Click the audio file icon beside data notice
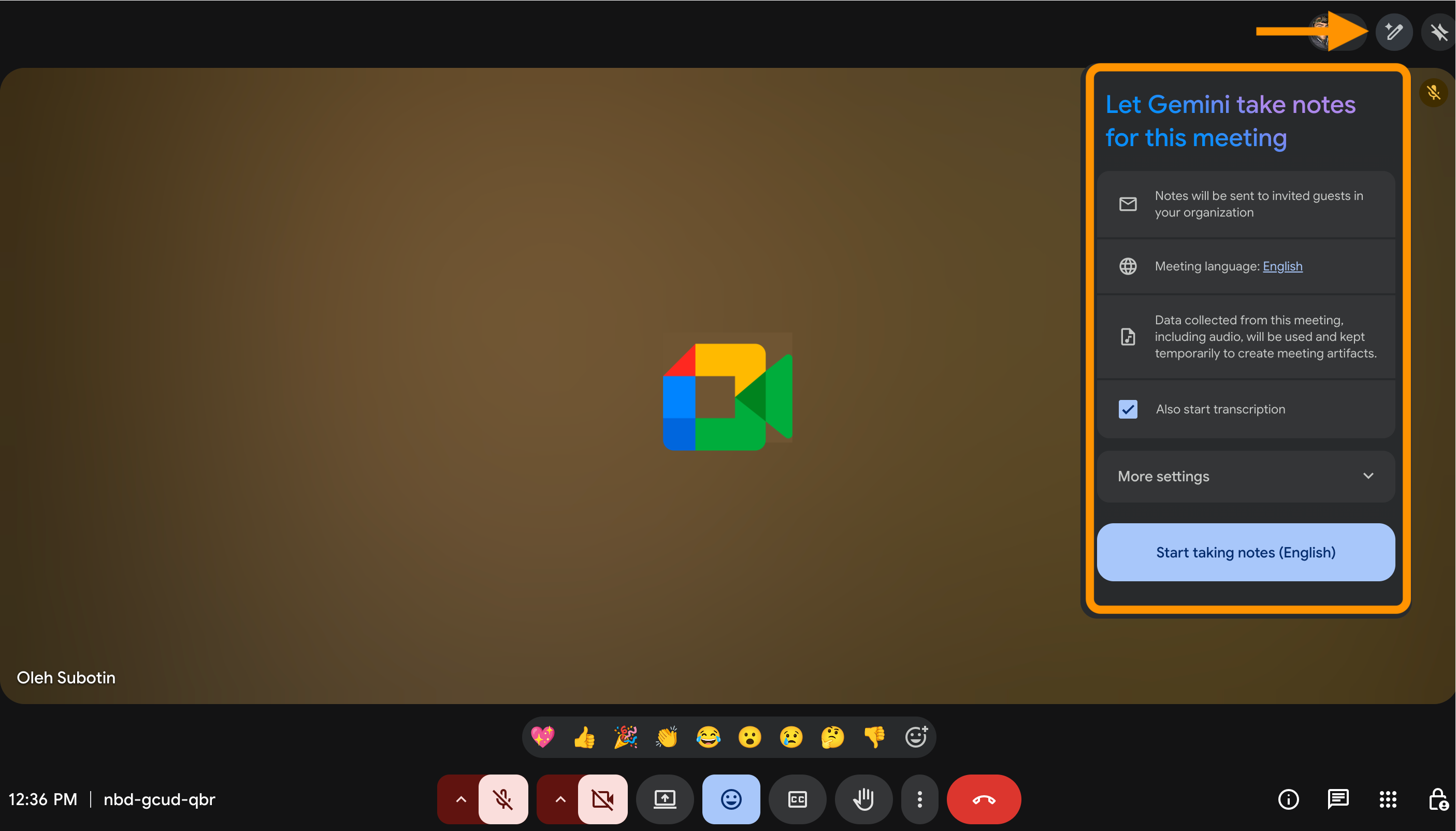This screenshot has height=831, width=1456. click(1128, 337)
